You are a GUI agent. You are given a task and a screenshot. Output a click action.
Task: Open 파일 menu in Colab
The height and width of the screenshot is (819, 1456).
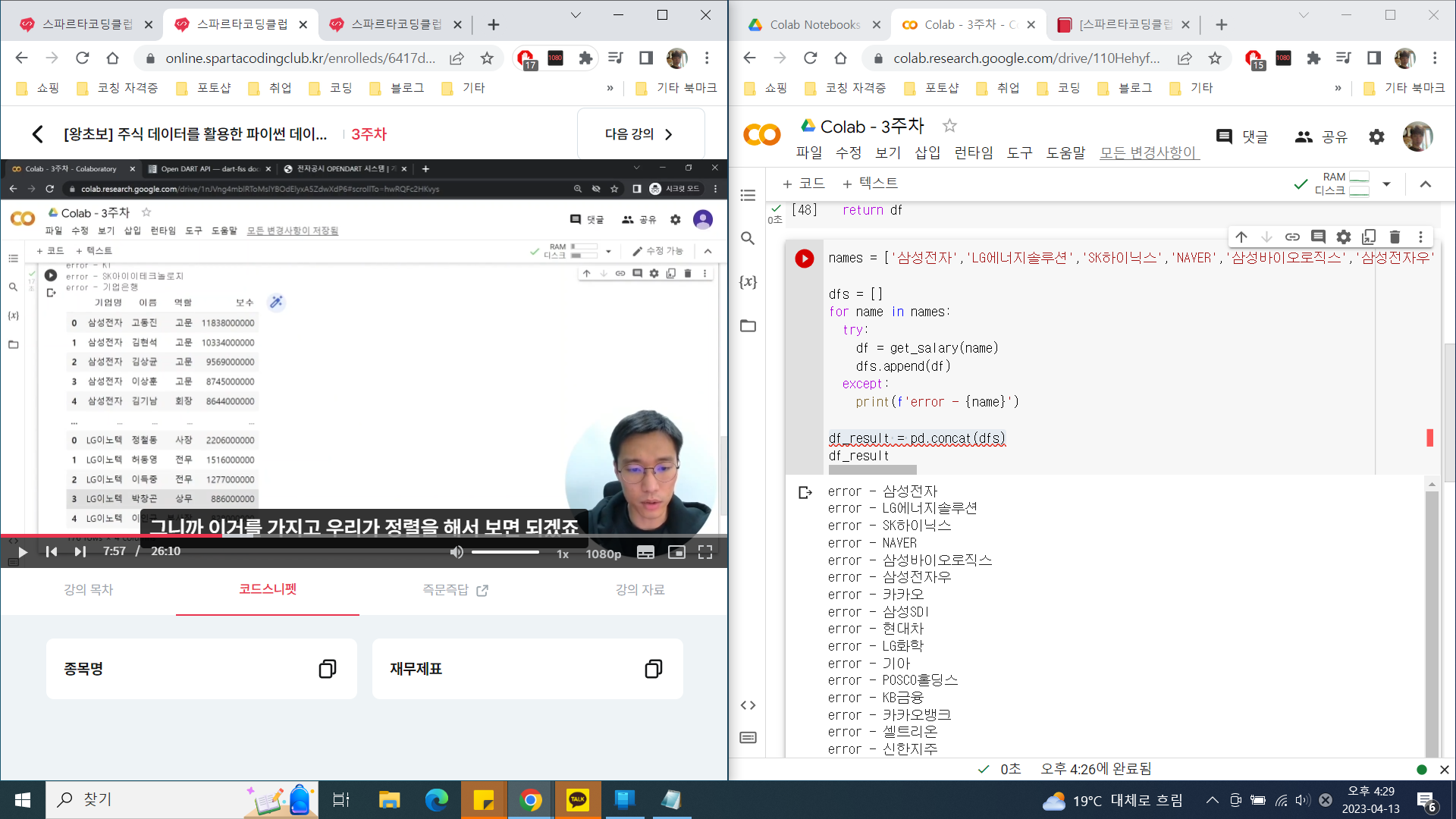coord(809,152)
